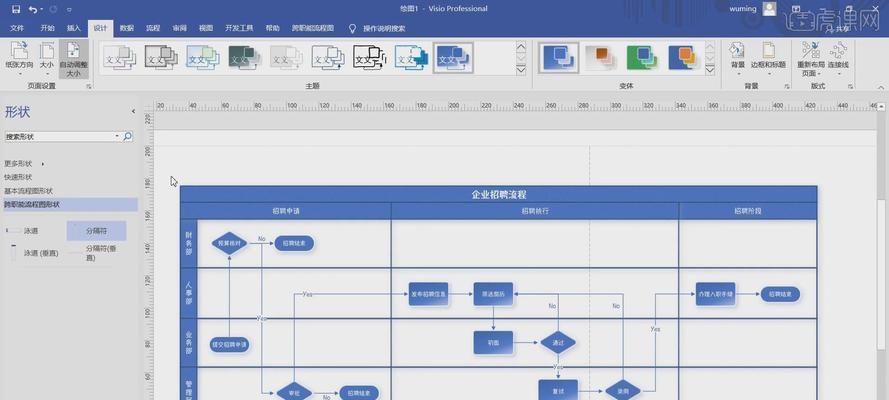Open the 重新布局页面 re-layout page menu

click(x=811, y=59)
